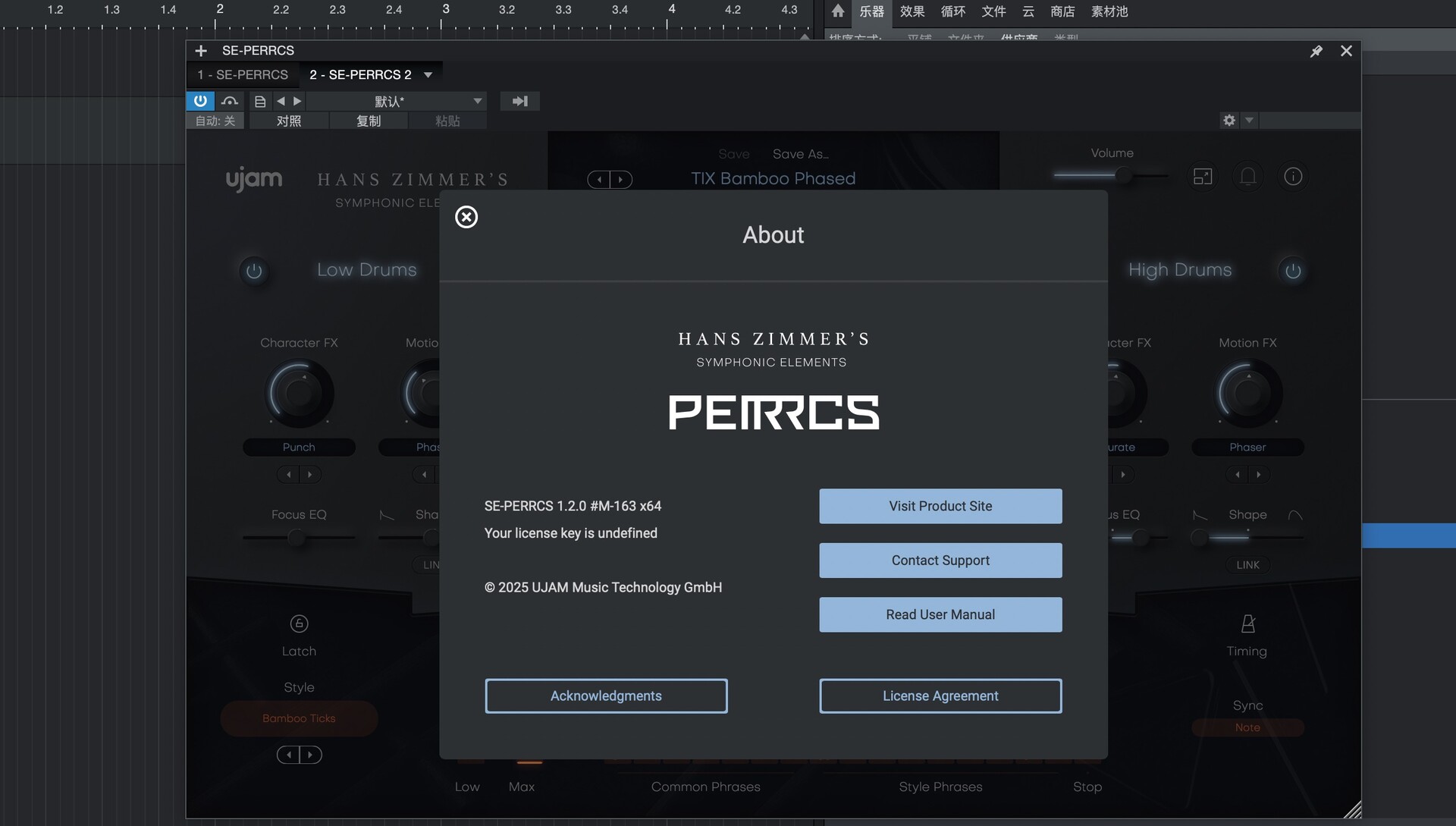Image resolution: width=1456 pixels, height=826 pixels.
Task: Click Low Drums Character FX knob
Action: tap(299, 393)
